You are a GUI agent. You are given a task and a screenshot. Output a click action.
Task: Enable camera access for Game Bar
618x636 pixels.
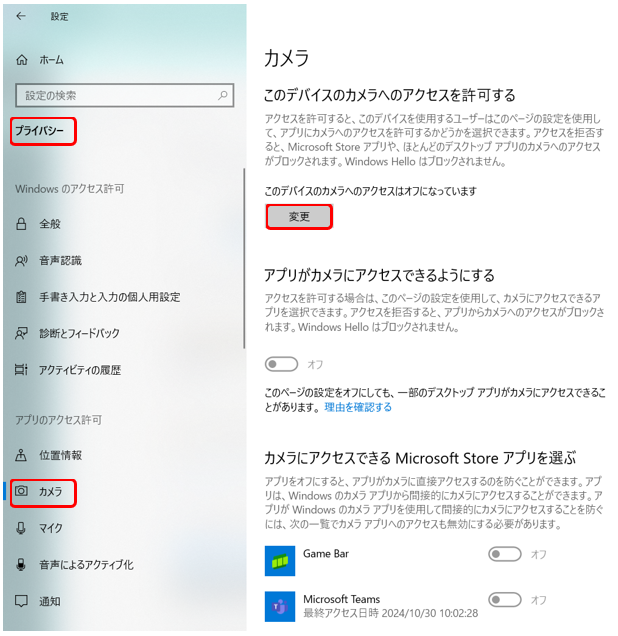(x=504, y=554)
